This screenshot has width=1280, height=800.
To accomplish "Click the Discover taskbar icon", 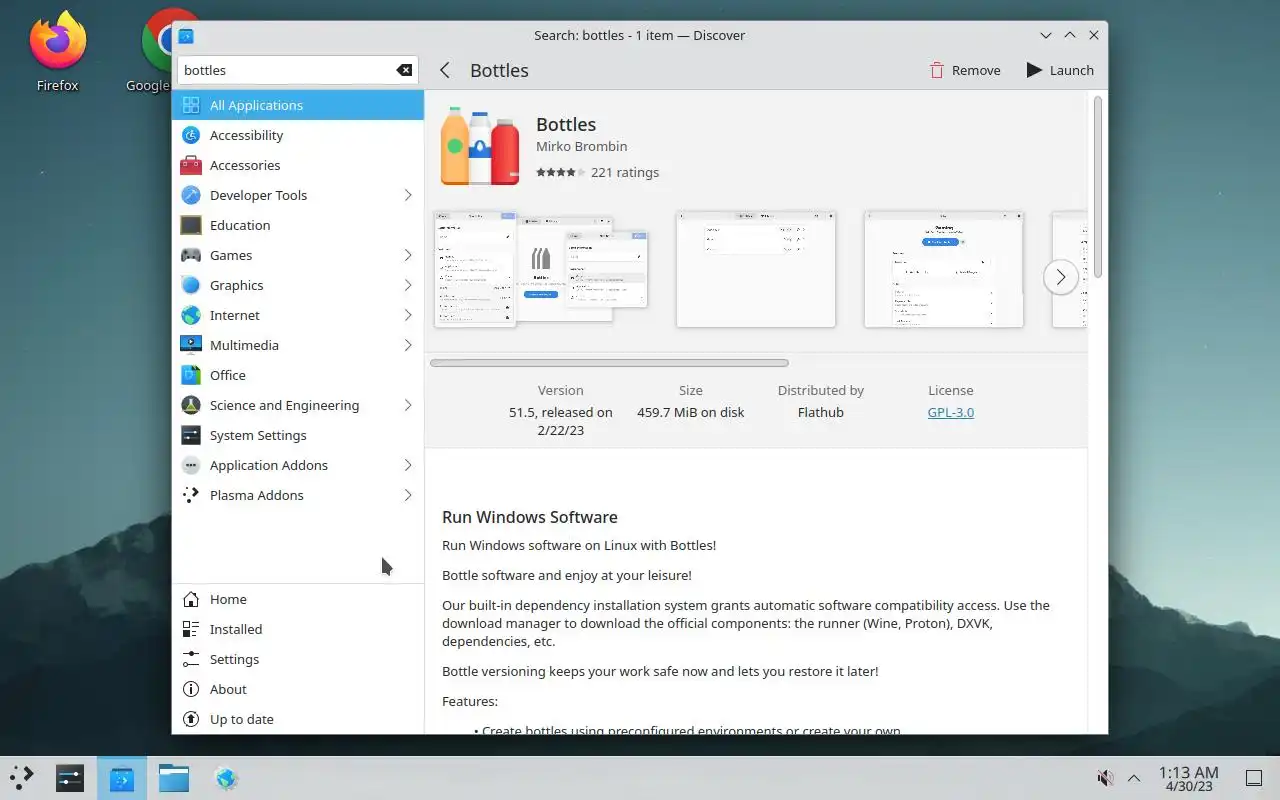I will coord(122,778).
